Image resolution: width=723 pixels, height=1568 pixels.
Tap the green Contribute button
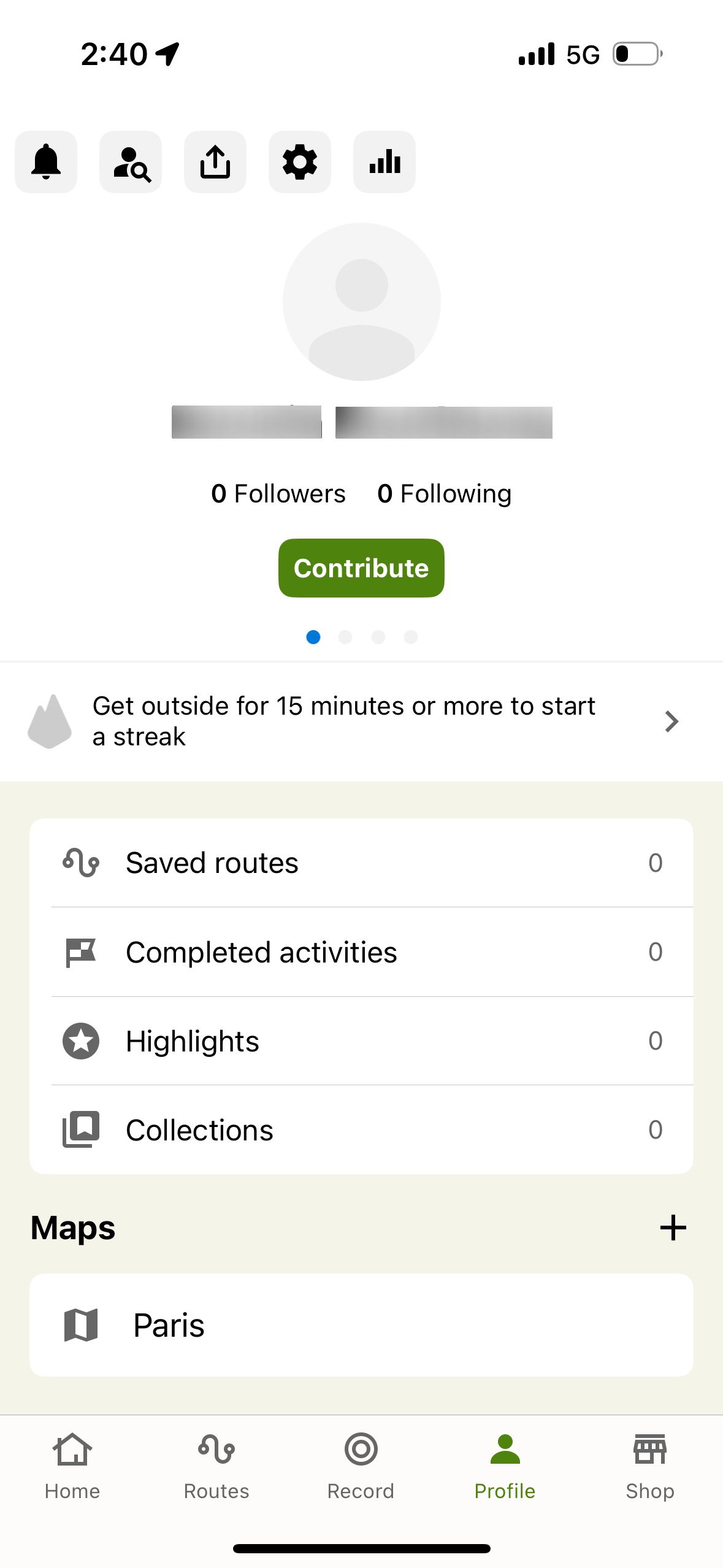(x=361, y=568)
